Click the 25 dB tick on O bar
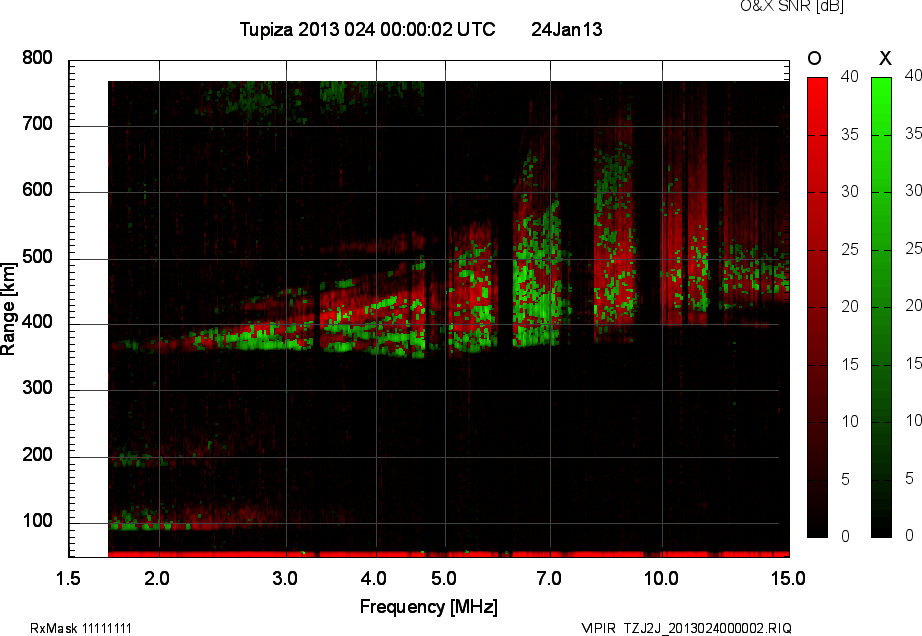This screenshot has height=636, width=922. (x=850, y=250)
